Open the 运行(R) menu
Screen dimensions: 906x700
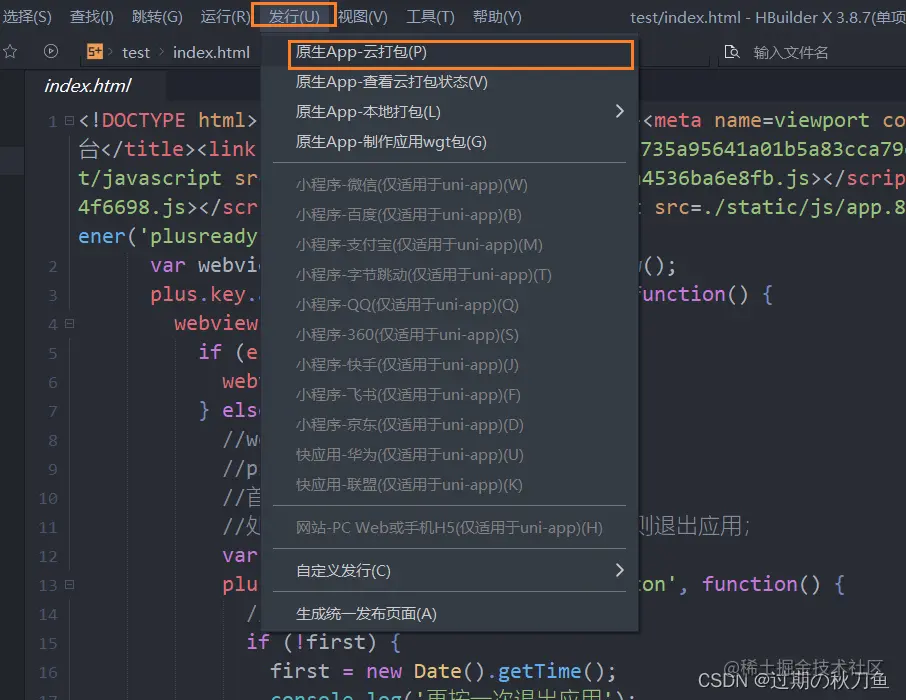pyautogui.click(x=225, y=17)
